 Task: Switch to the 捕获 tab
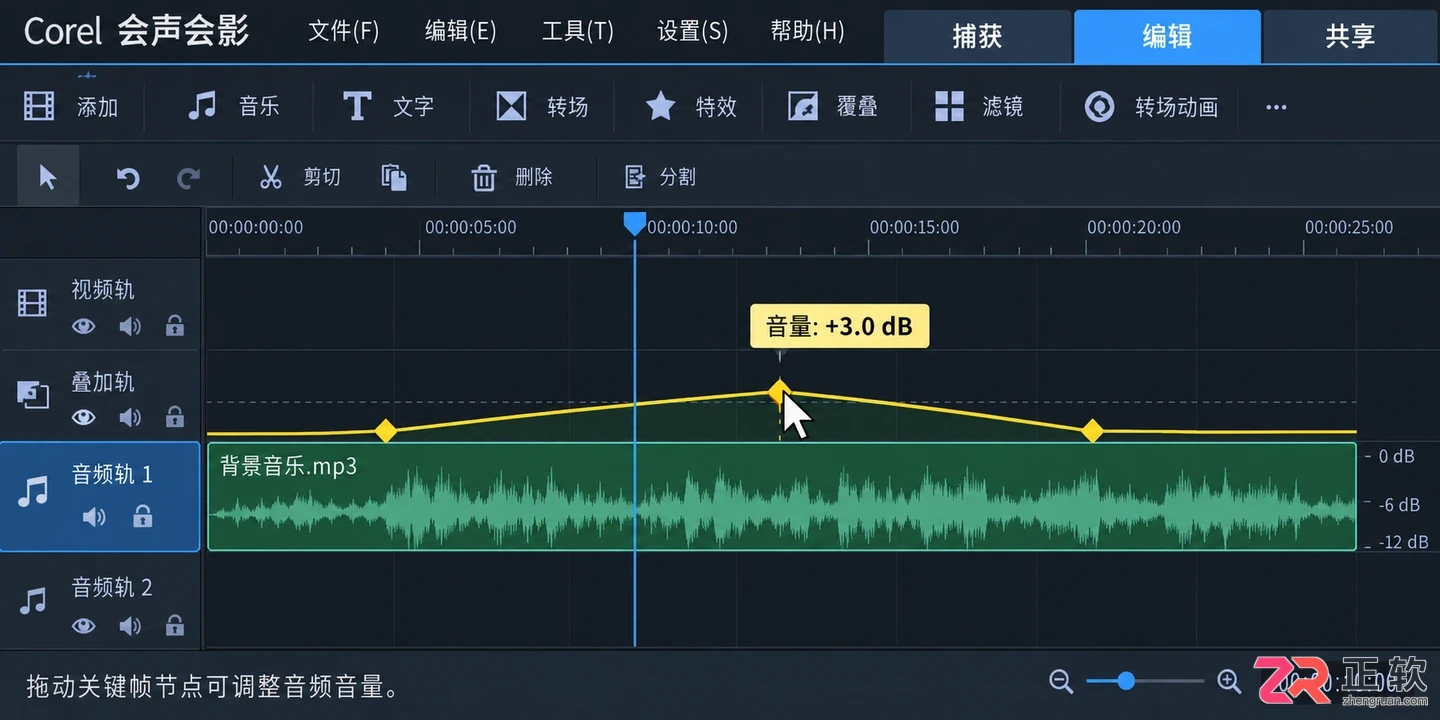coord(977,37)
